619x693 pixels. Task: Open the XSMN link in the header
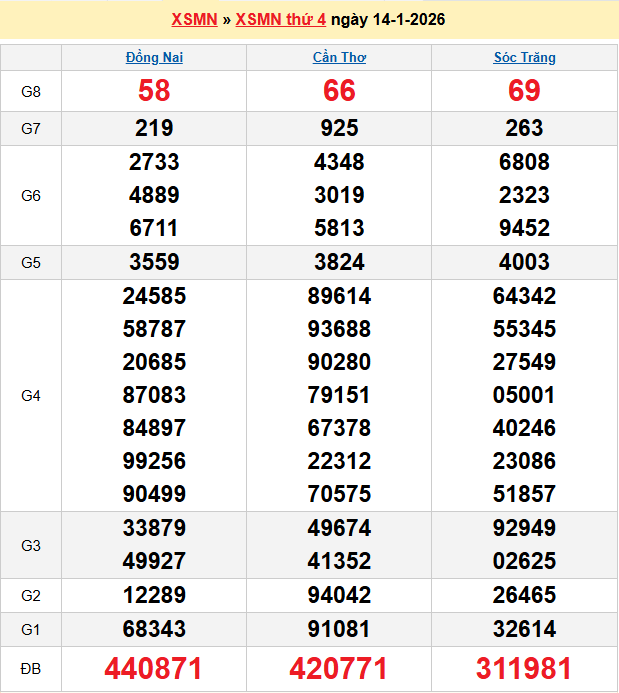[194, 19]
